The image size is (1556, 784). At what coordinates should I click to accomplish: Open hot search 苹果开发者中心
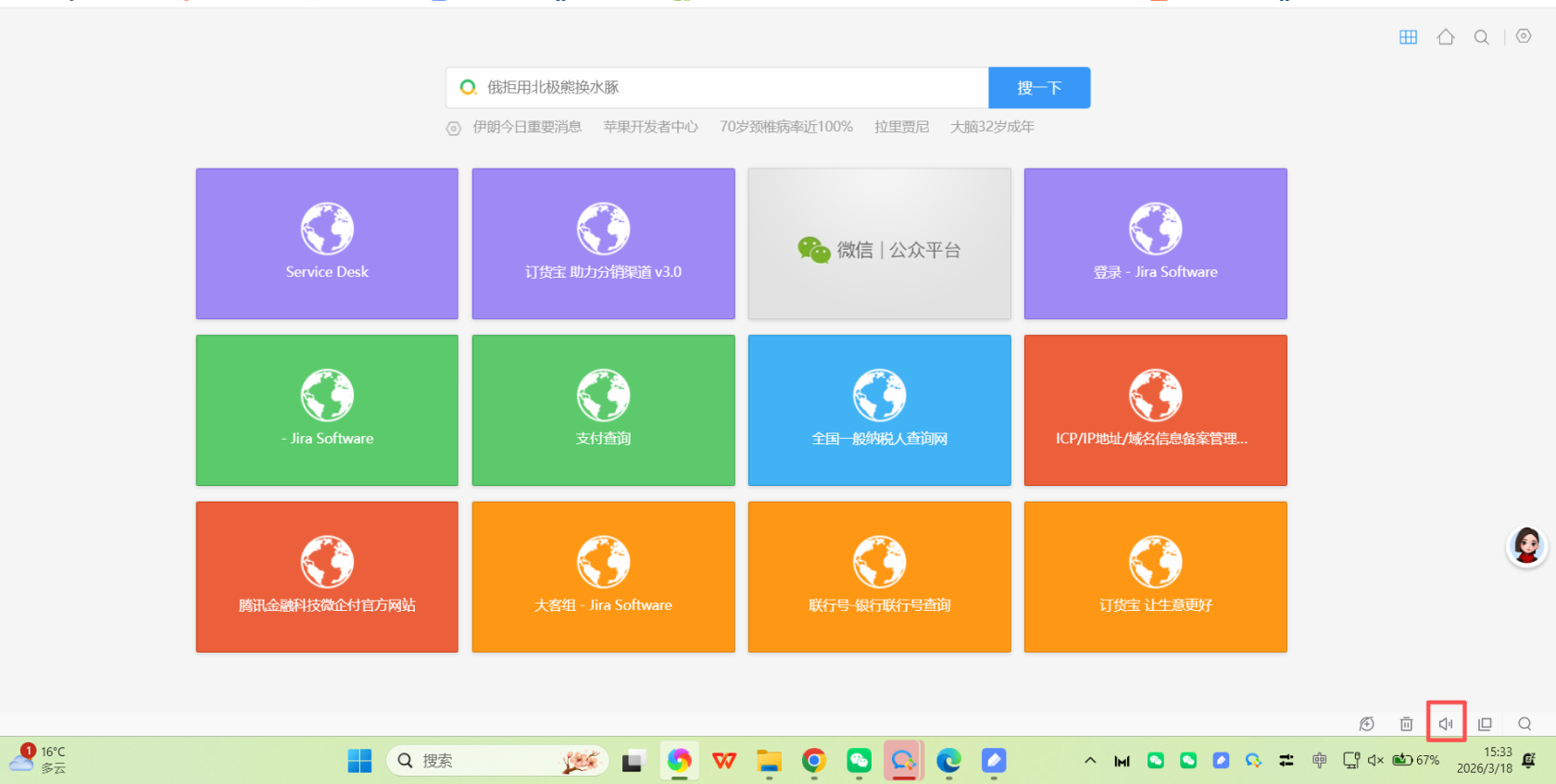coord(650,127)
